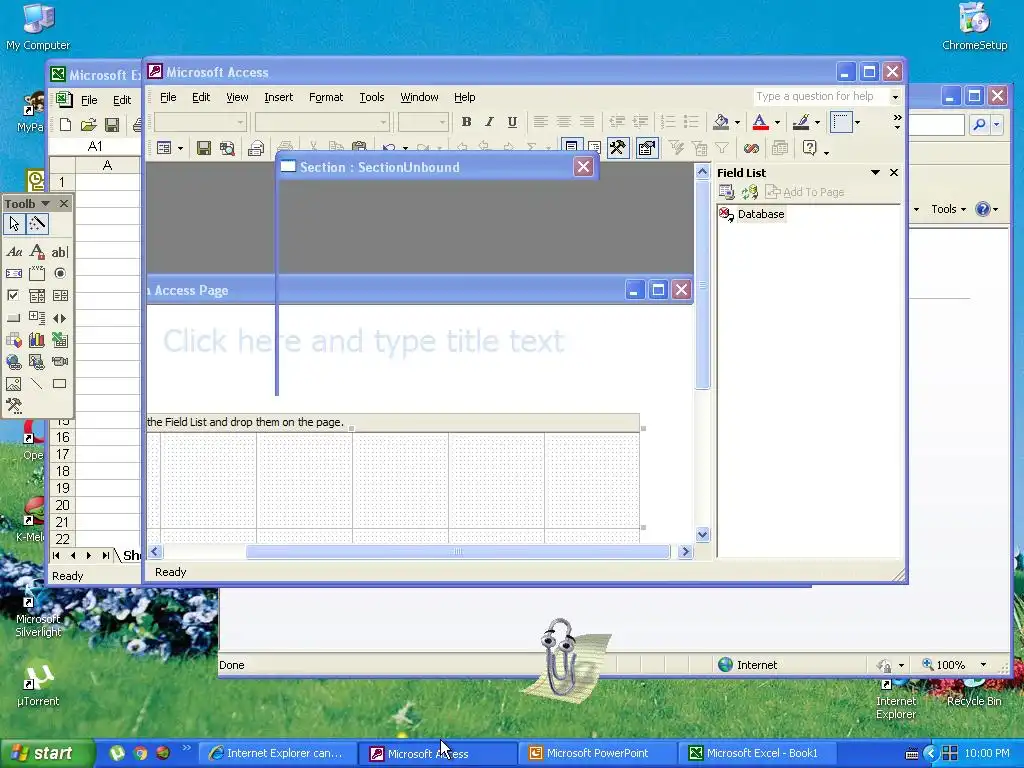Click the Open folder icon in Excel
This screenshot has width=1024, height=768.
(88, 124)
